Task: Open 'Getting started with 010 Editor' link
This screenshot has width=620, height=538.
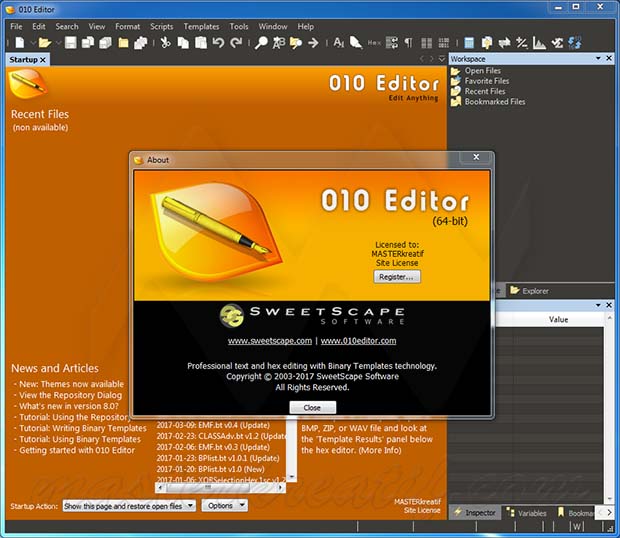Action: pyautogui.click(x=77, y=450)
